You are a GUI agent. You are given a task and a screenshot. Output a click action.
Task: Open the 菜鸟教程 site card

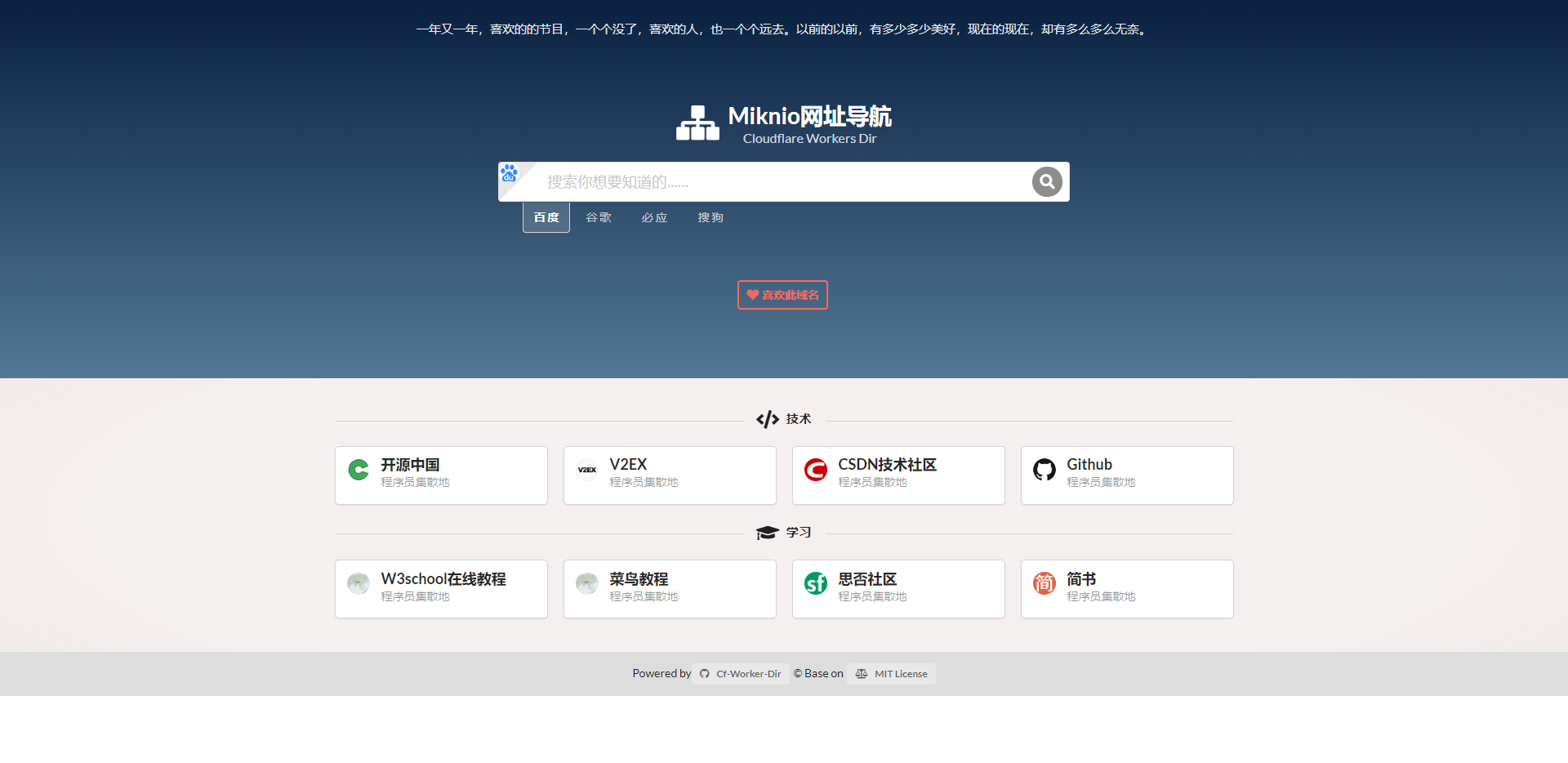click(x=670, y=588)
